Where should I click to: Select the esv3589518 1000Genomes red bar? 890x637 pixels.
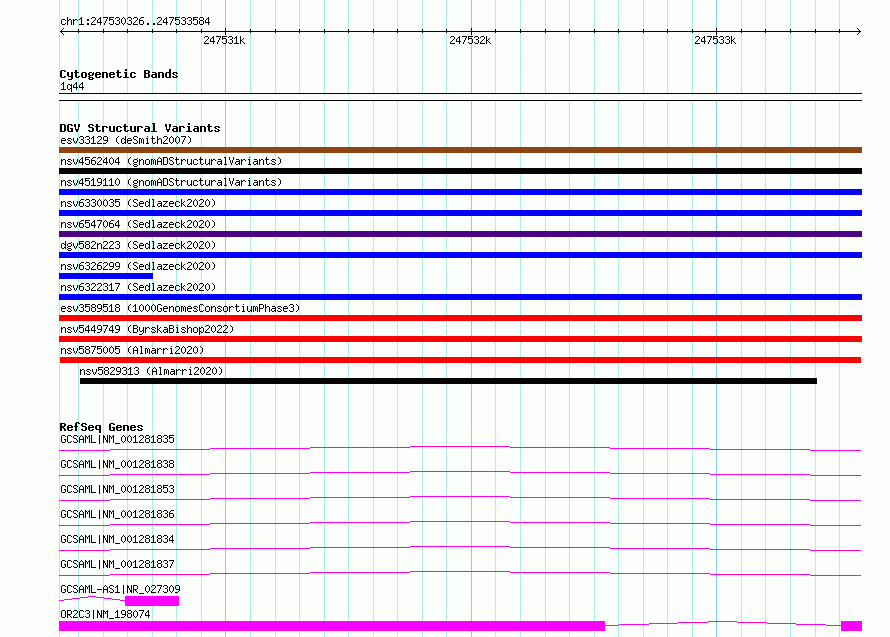[460, 318]
